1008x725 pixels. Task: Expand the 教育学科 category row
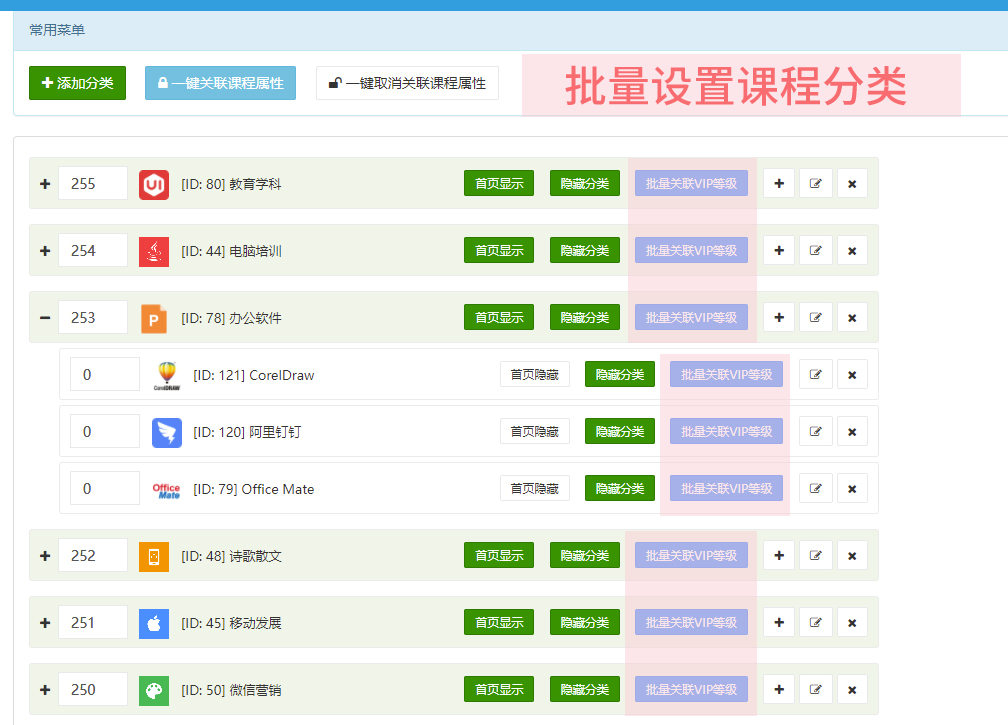point(45,184)
